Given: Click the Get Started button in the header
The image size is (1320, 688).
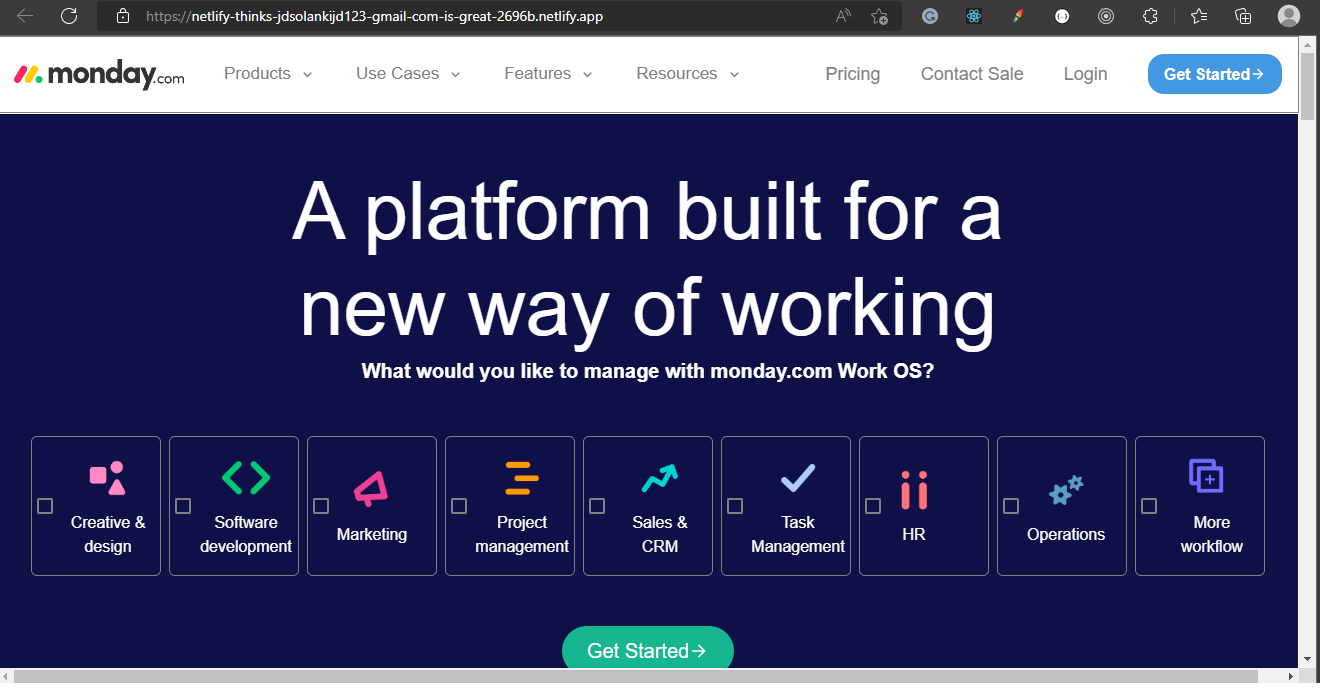Looking at the screenshot, I should 1214,73.
